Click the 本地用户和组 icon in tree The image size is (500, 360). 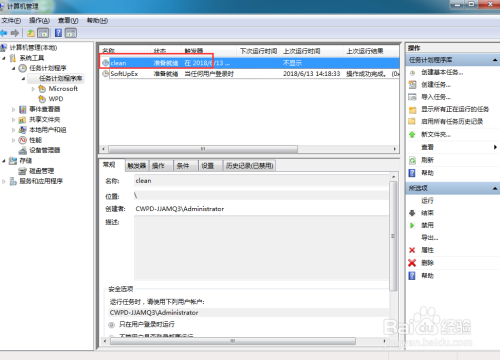[x=23, y=130]
